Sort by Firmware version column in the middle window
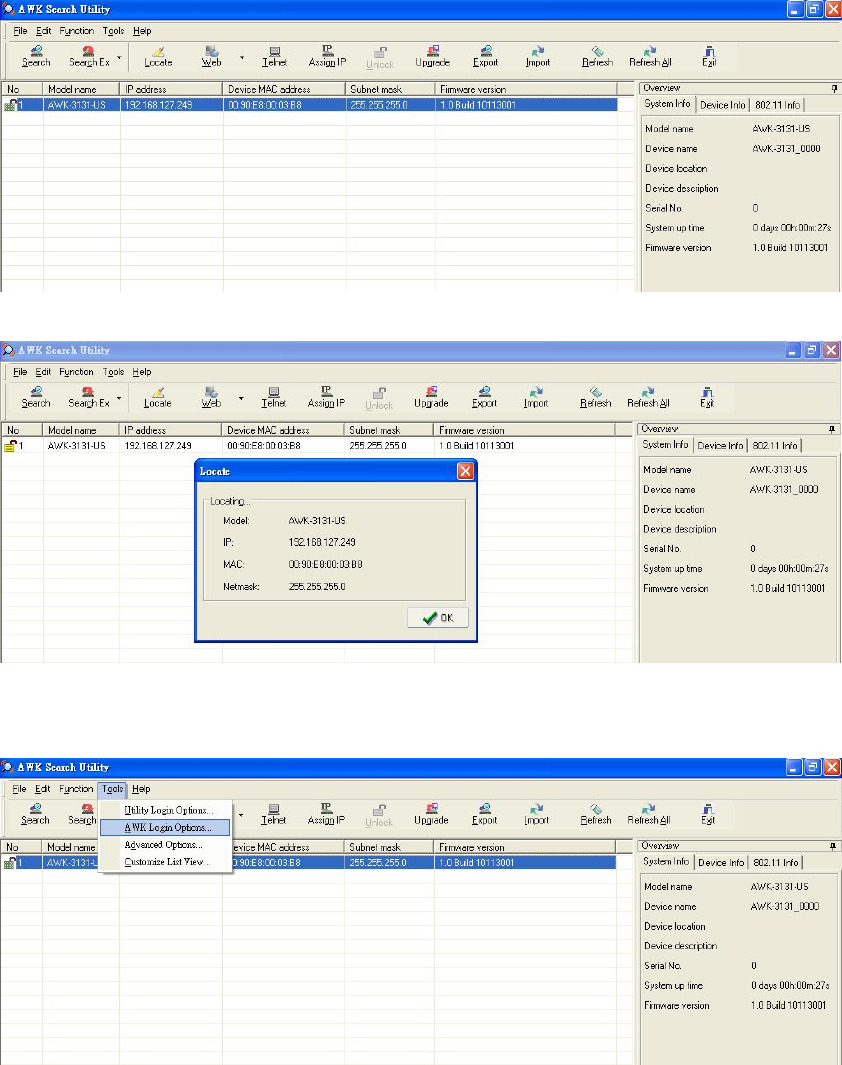 (524, 430)
